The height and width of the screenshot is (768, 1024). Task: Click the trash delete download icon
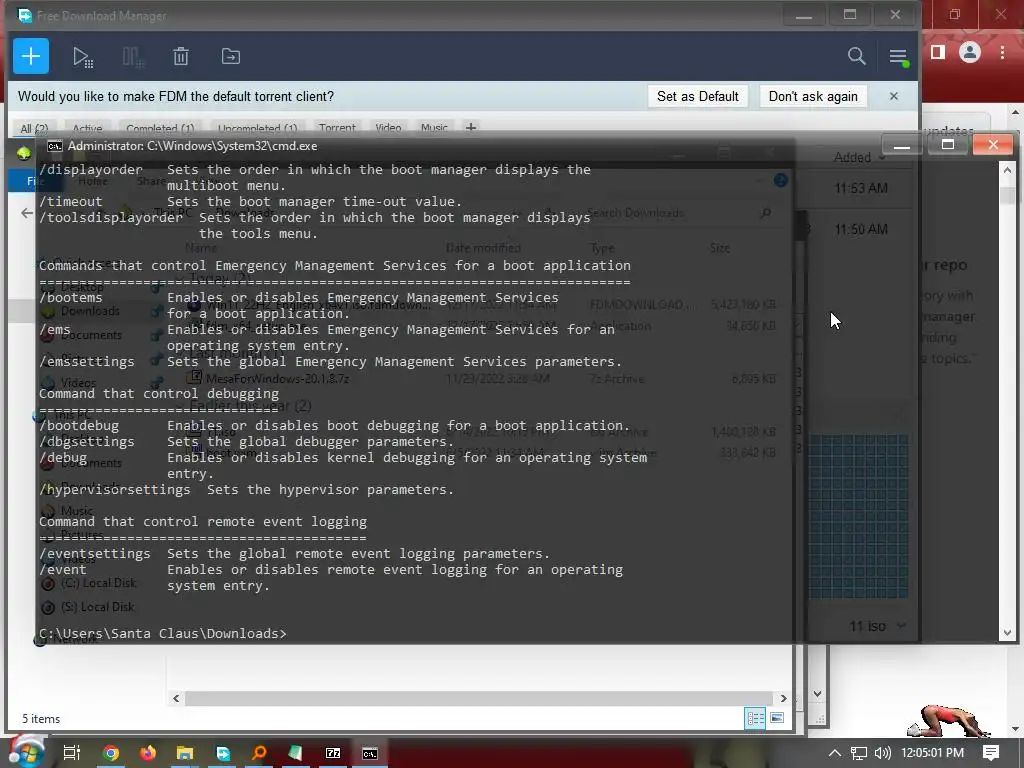click(181, 56)
